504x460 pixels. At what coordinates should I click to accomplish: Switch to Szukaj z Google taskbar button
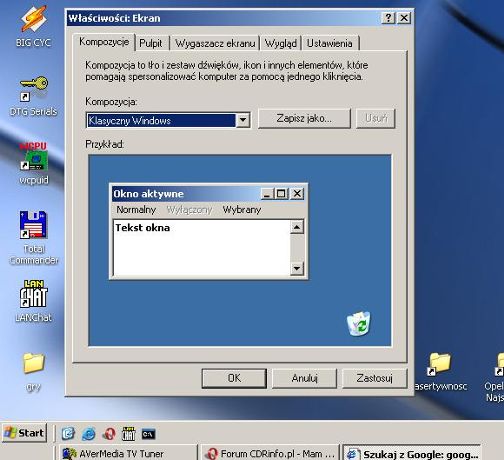412,453
